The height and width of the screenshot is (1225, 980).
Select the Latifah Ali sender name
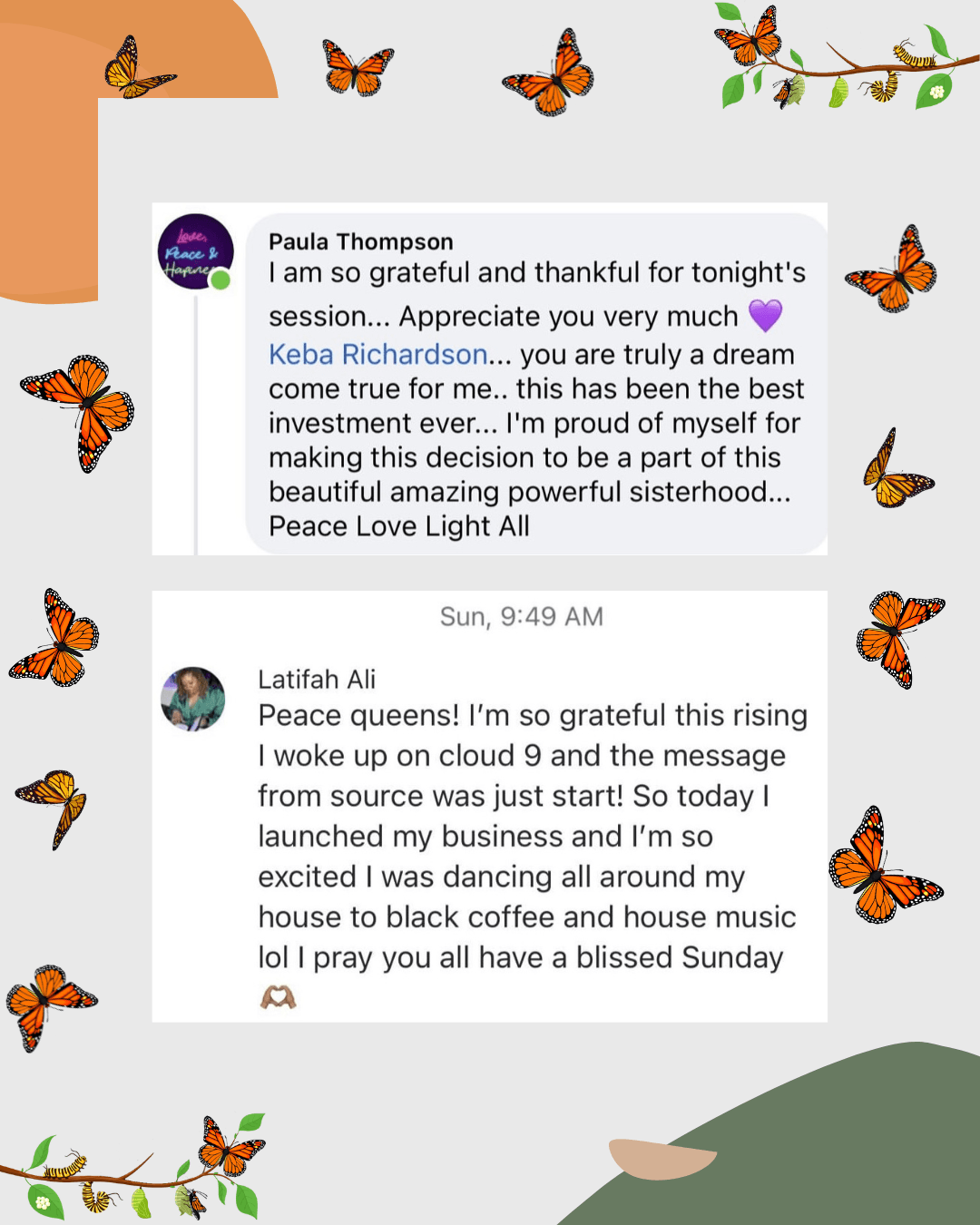point(317,679)
